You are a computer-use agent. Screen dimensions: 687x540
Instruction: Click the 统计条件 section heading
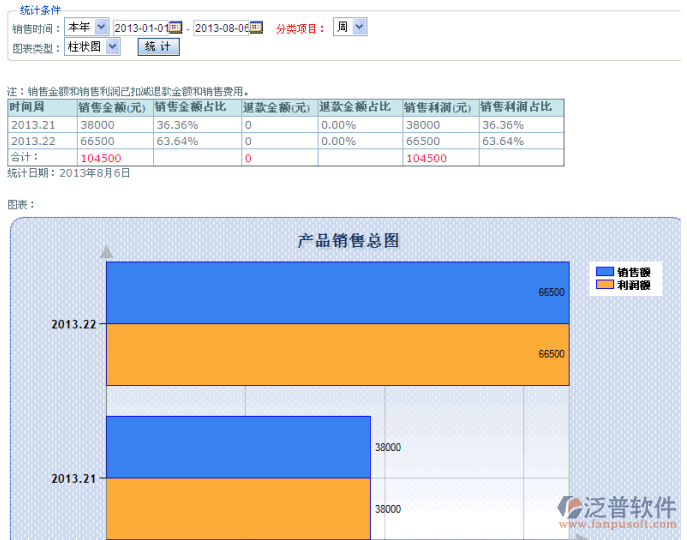coord(40,10)
